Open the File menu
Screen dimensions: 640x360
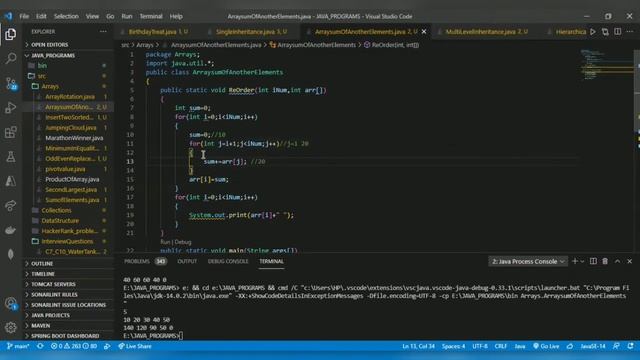pyautogui.click(x=24, y=16)
